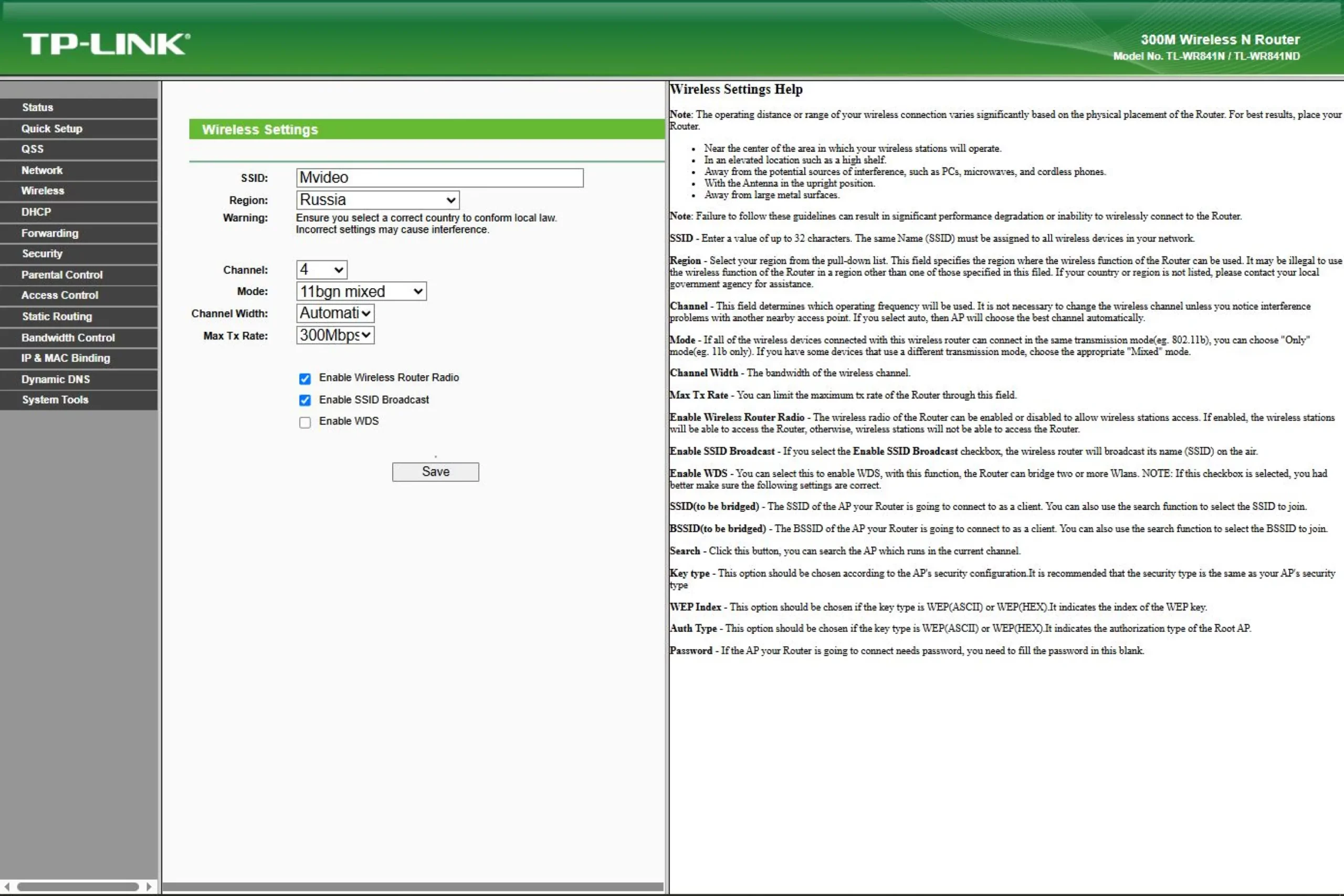1344x896 pixels.
Task: Open the Status menu item
Action: pyautogui.click(x=38, y=108)
